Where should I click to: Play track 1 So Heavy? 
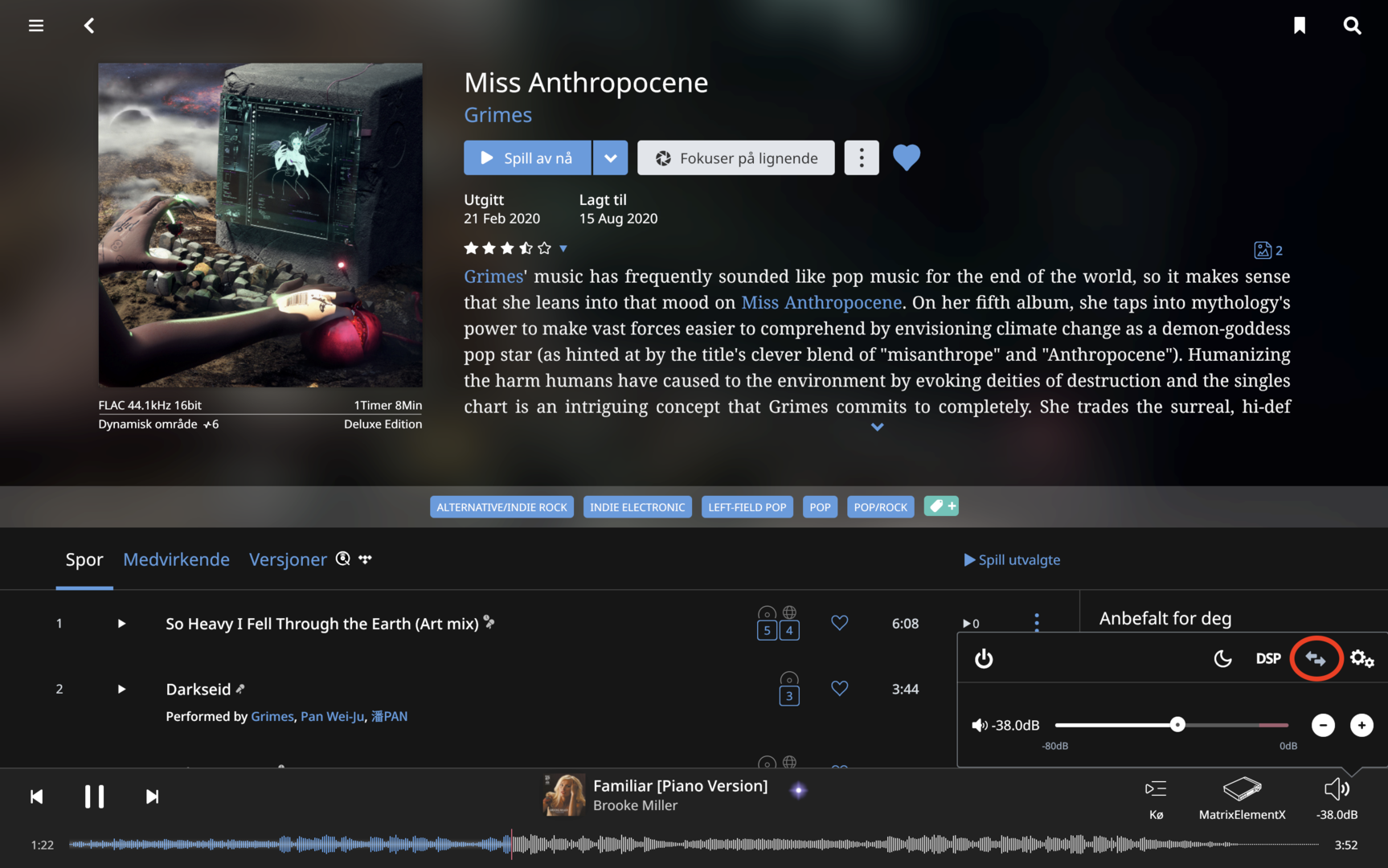(121, 624)
